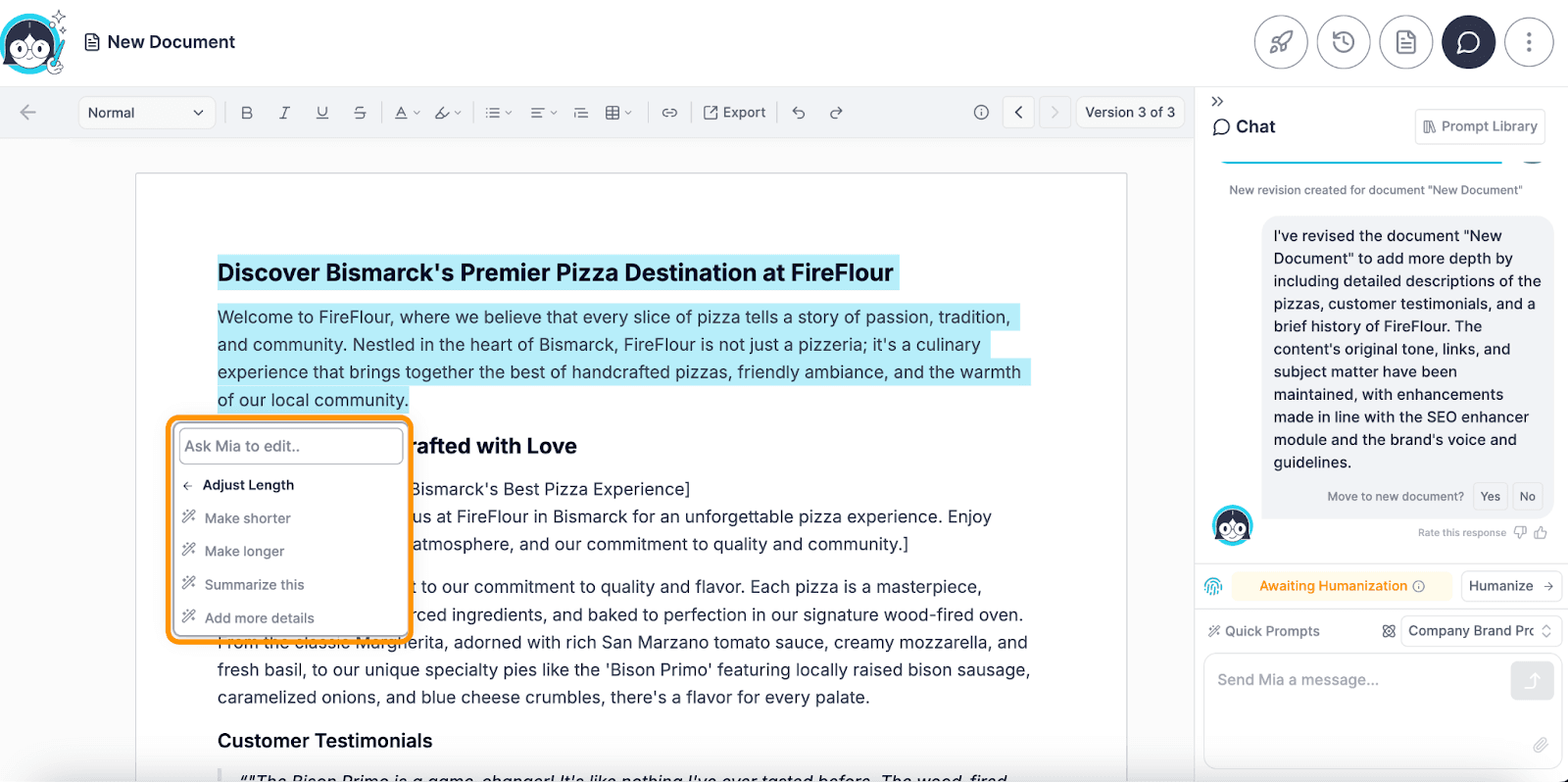Open the text alignment dropdown

point(543,113)
